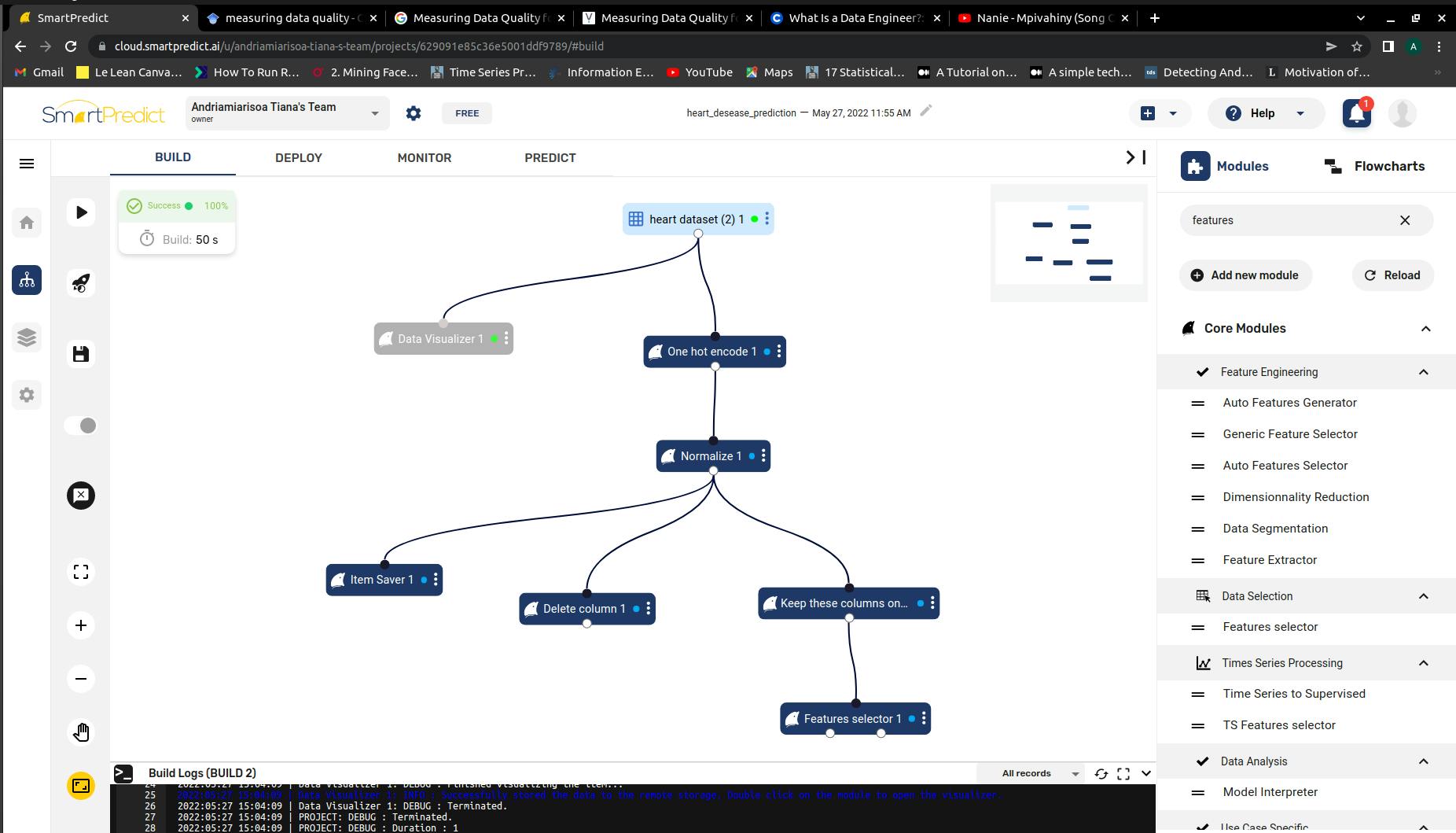Open the layers sidebar icon

[x=27, y=337]
